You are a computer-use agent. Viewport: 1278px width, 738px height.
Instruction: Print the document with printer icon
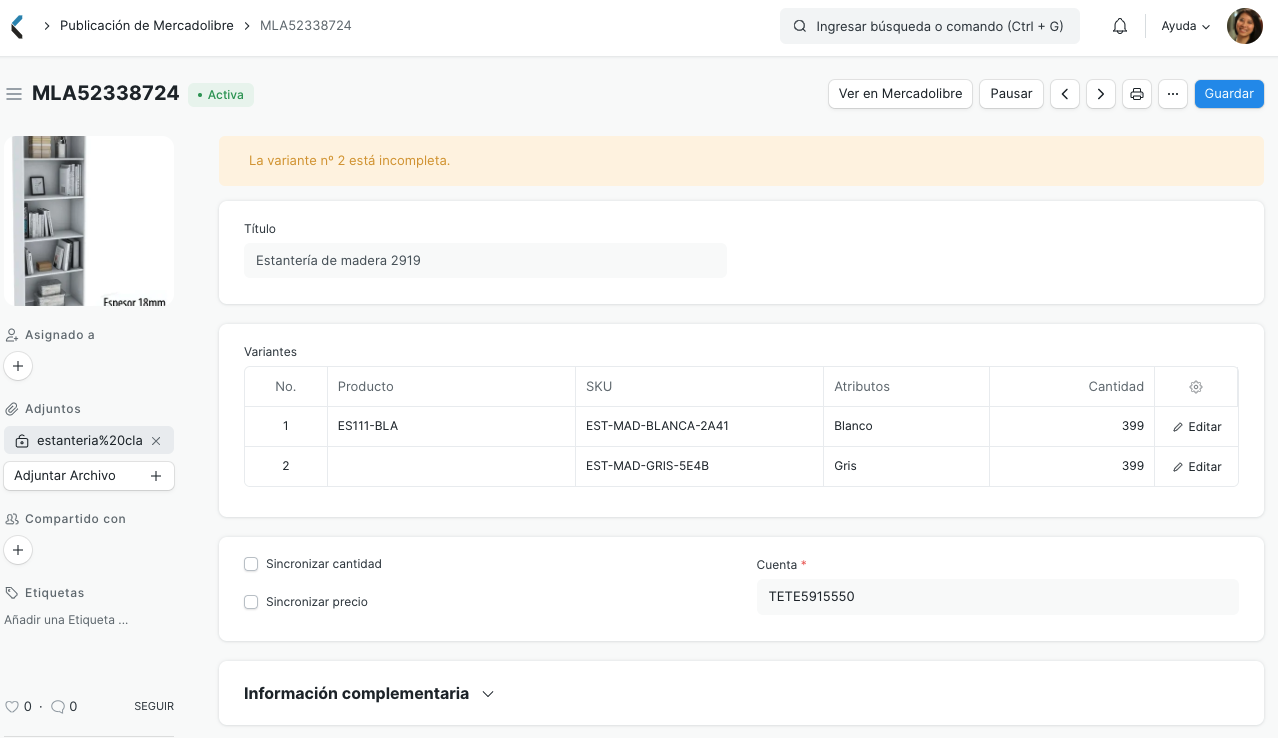point(1137,94)
